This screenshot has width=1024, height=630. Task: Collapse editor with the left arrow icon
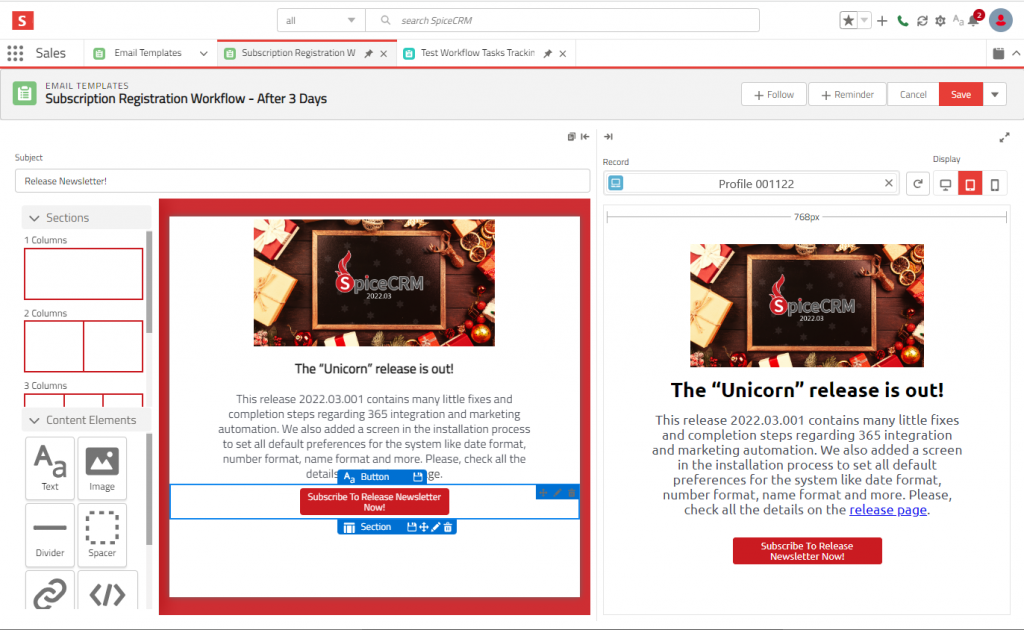(585, 136)
